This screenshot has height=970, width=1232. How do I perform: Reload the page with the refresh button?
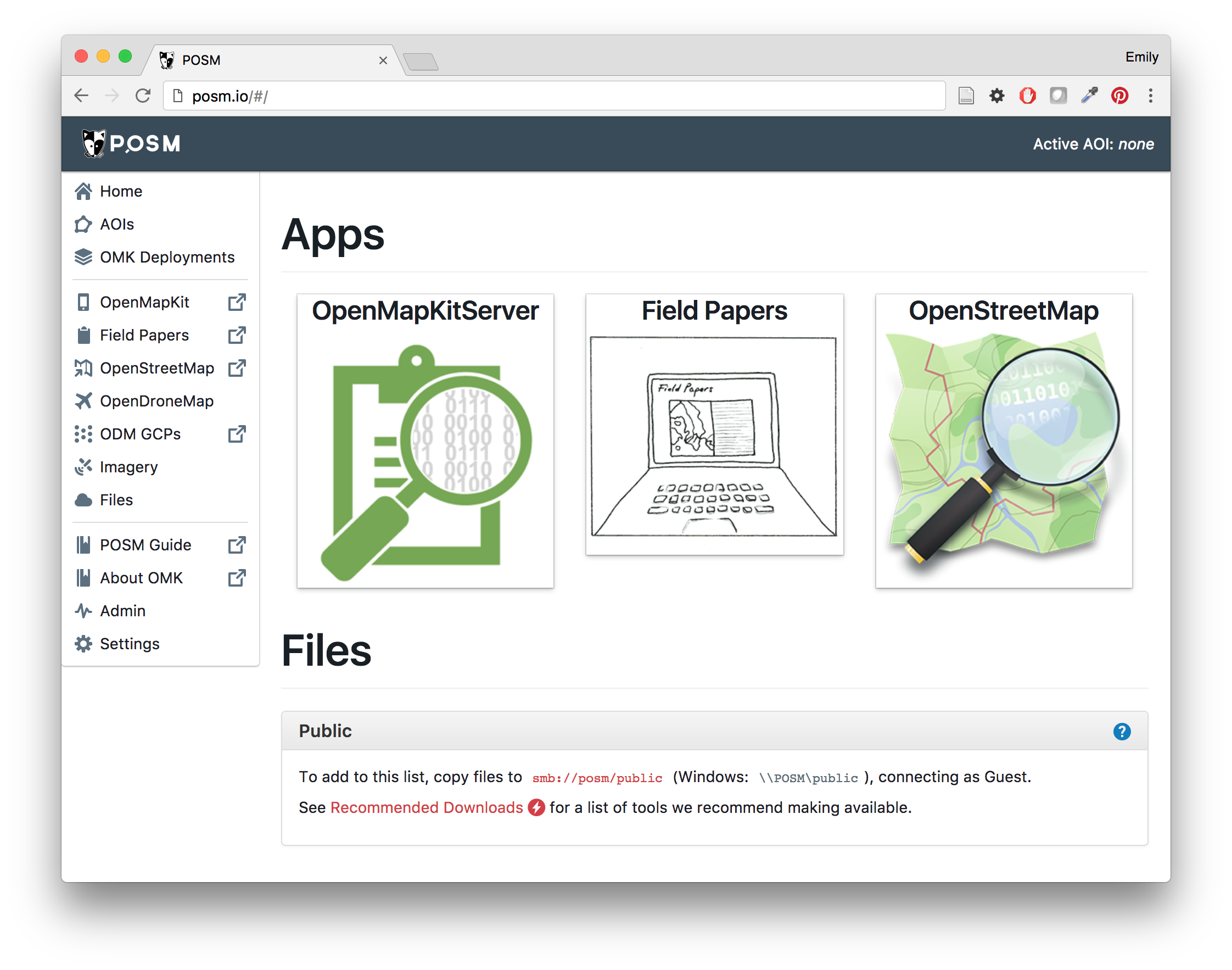pos(143,96)
